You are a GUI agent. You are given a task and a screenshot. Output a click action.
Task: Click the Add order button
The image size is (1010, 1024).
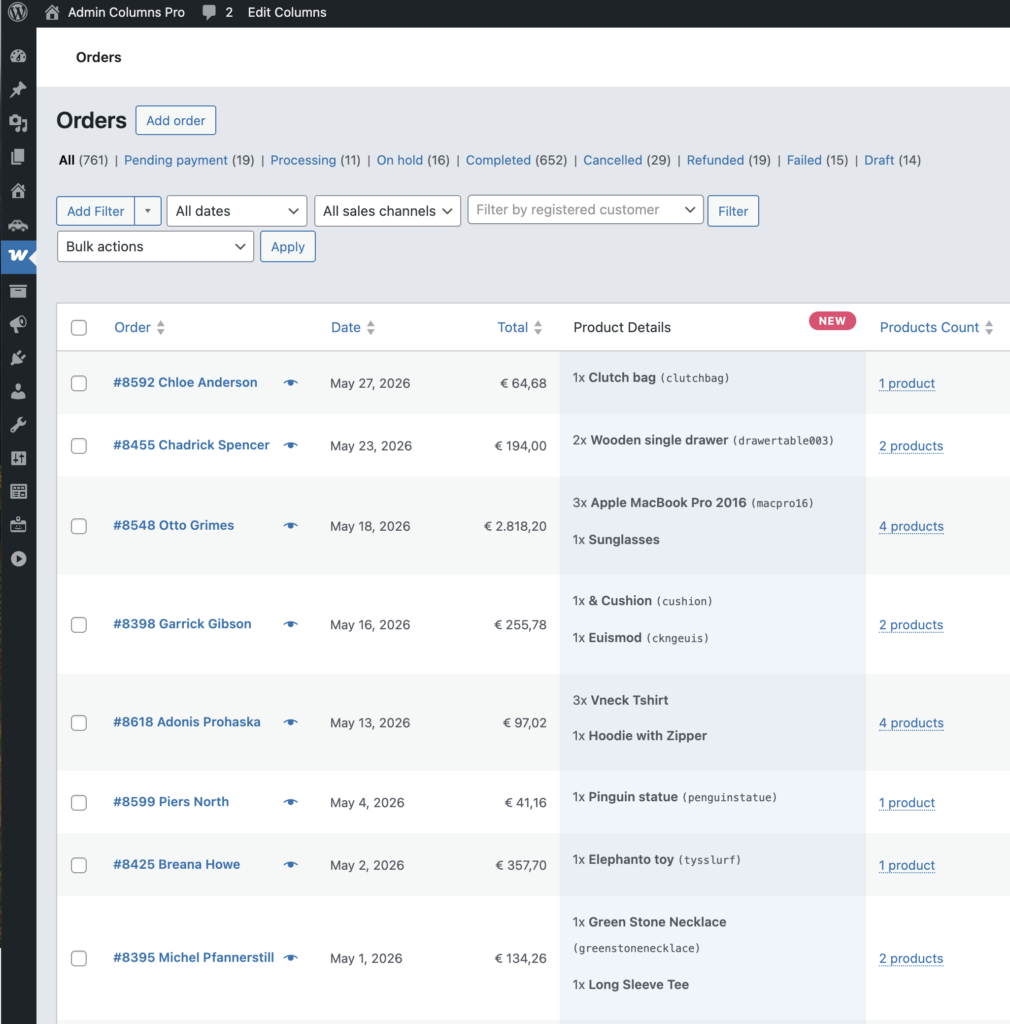point(176,121)
